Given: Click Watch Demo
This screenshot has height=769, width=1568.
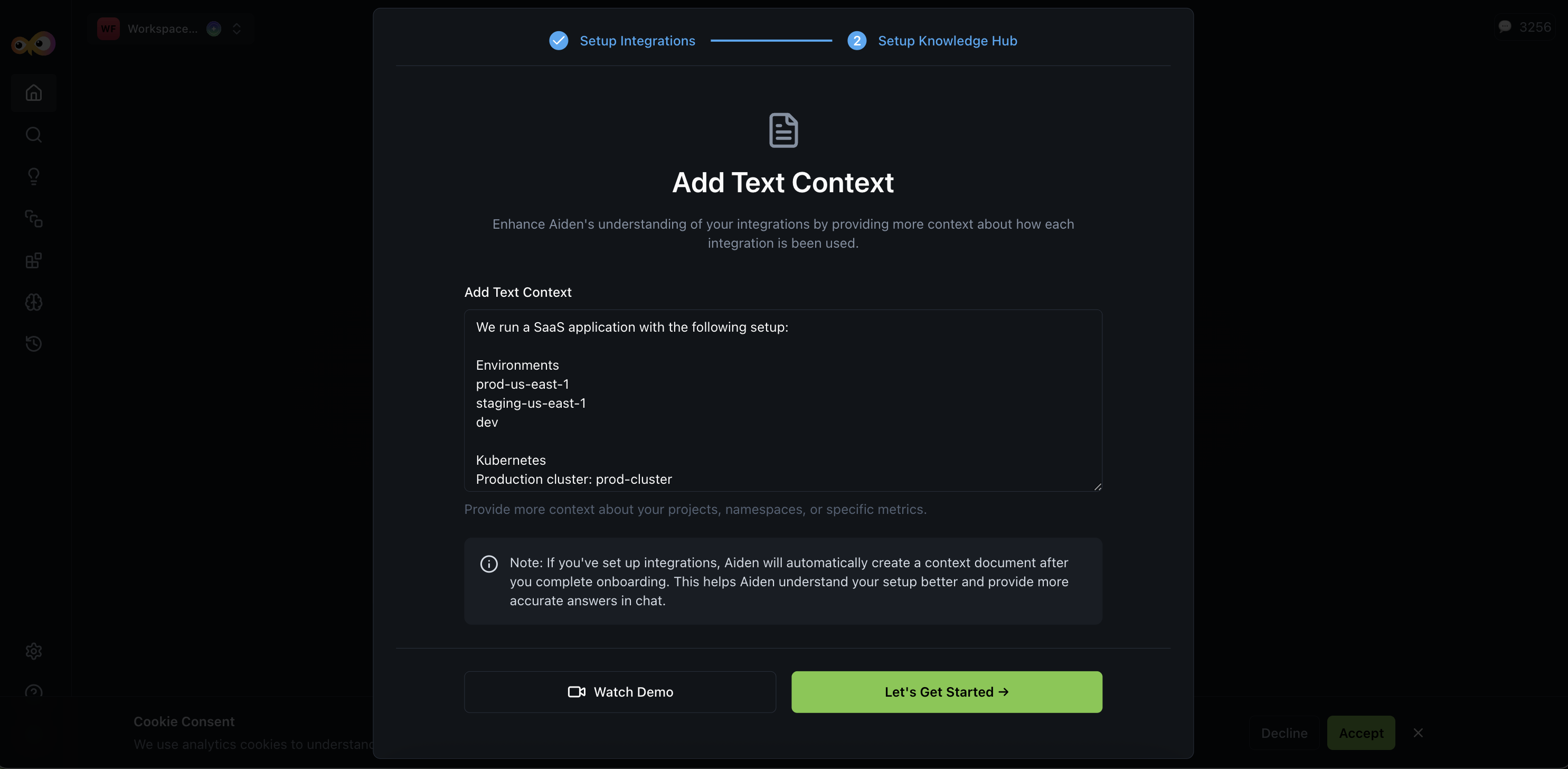Looking at the screenshot, I should click(619, 692).
